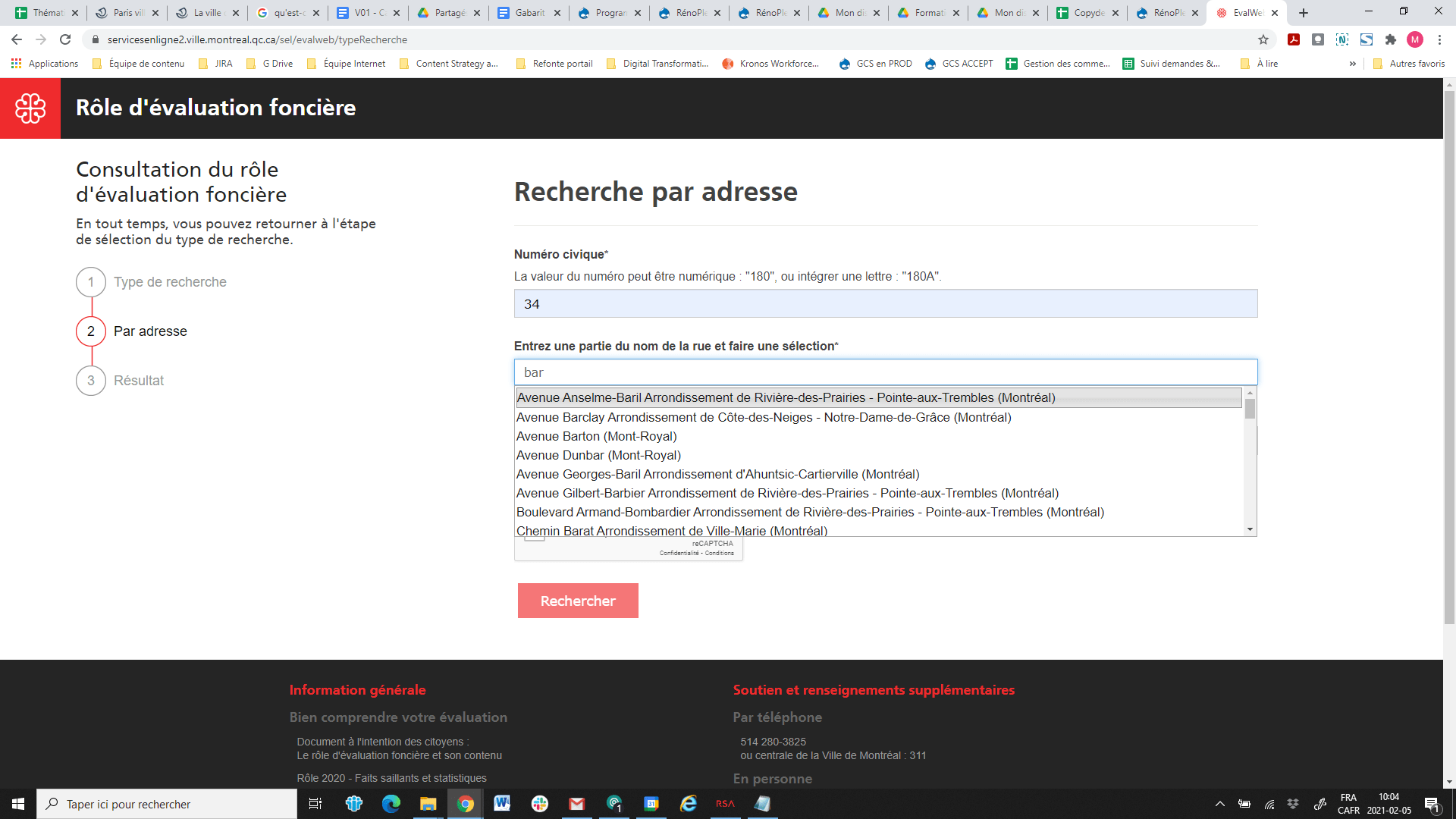
Task: Select Chemin Barat Ville-Marie suggestion
Action: (x=878, y=530)
